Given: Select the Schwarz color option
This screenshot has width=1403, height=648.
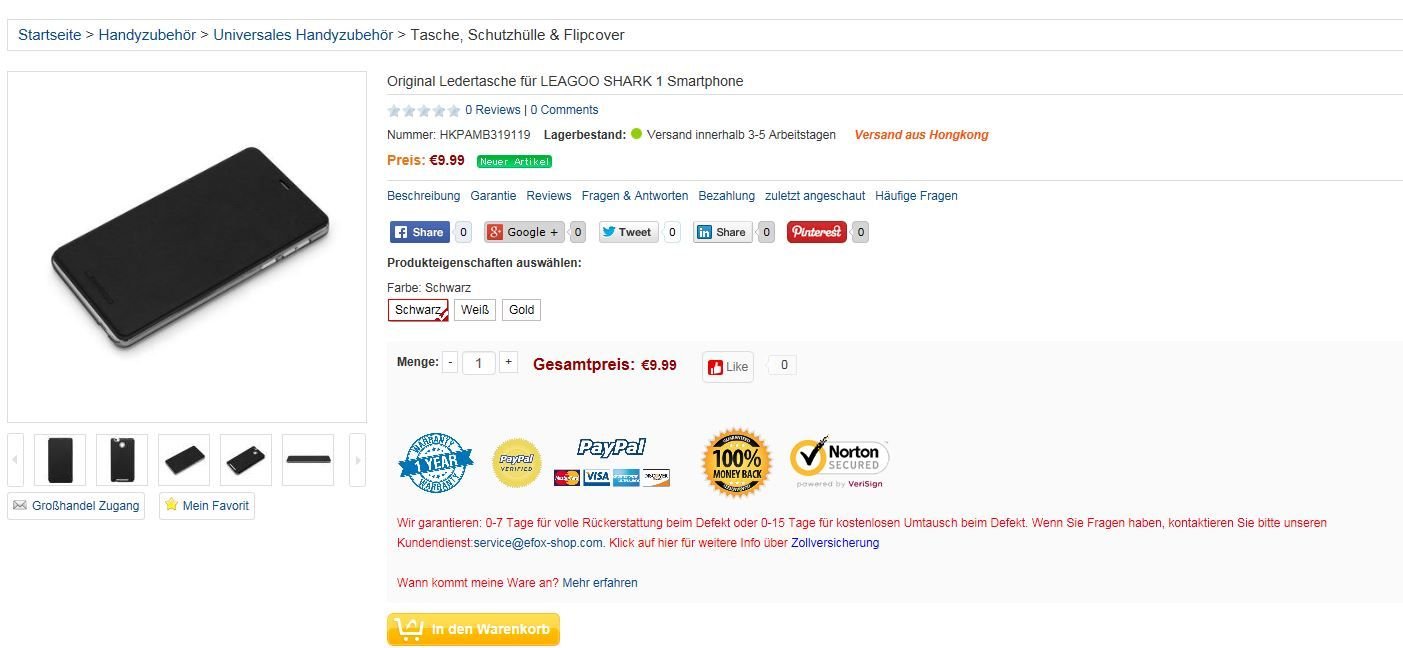Looking at the screenshot, I should (418, 310).
